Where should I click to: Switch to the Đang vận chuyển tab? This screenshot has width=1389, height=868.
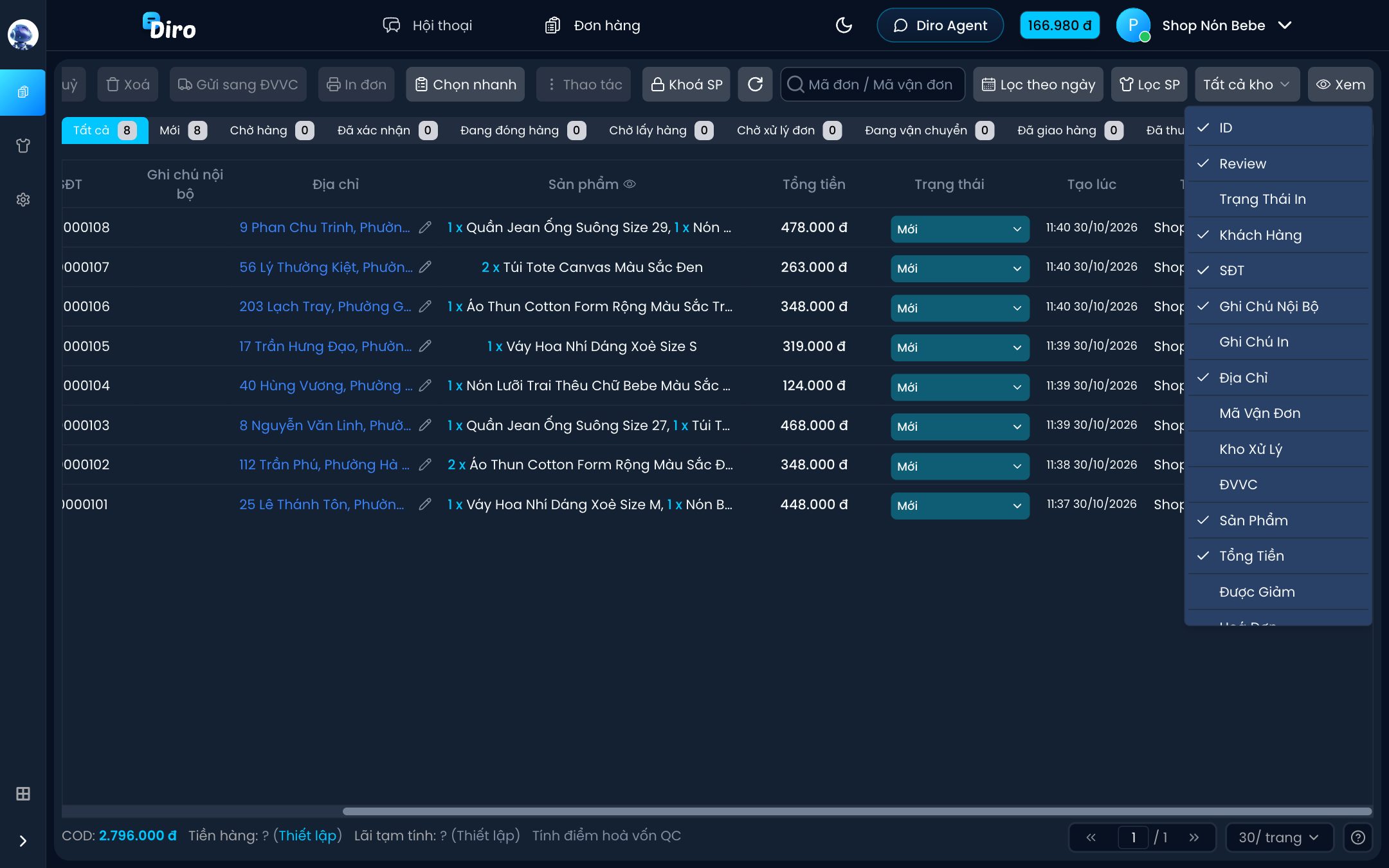pos(929,131)
